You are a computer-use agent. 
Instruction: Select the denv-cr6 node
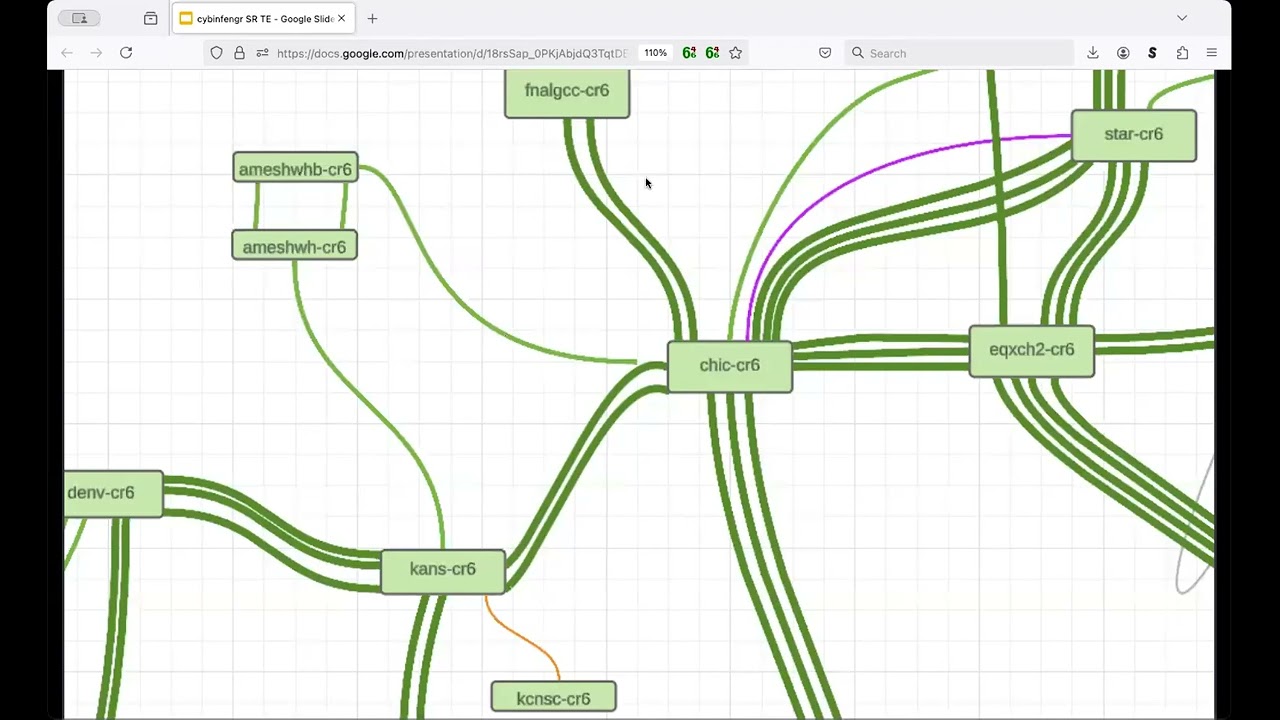[x=113, y=494]
